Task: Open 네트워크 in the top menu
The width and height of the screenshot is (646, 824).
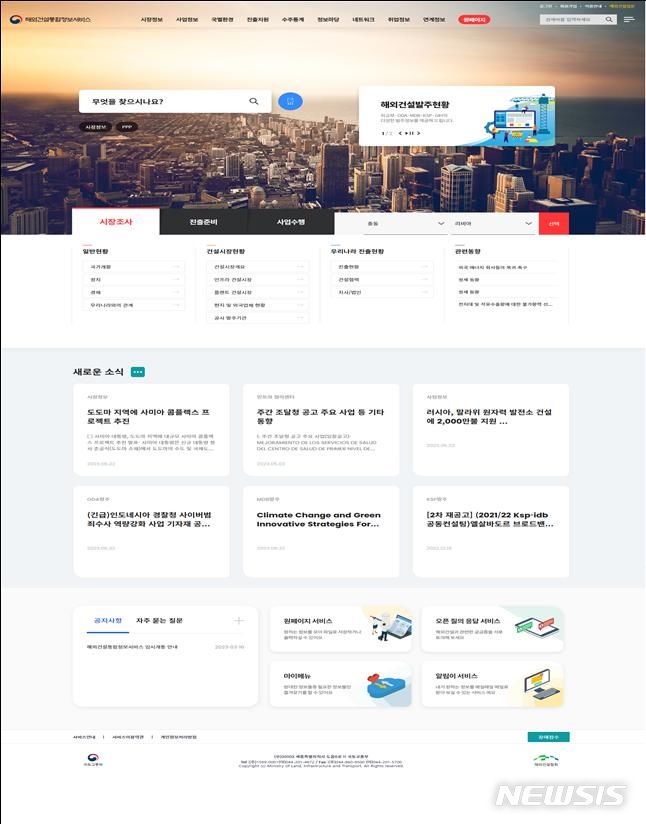Action: coord(363,19)
